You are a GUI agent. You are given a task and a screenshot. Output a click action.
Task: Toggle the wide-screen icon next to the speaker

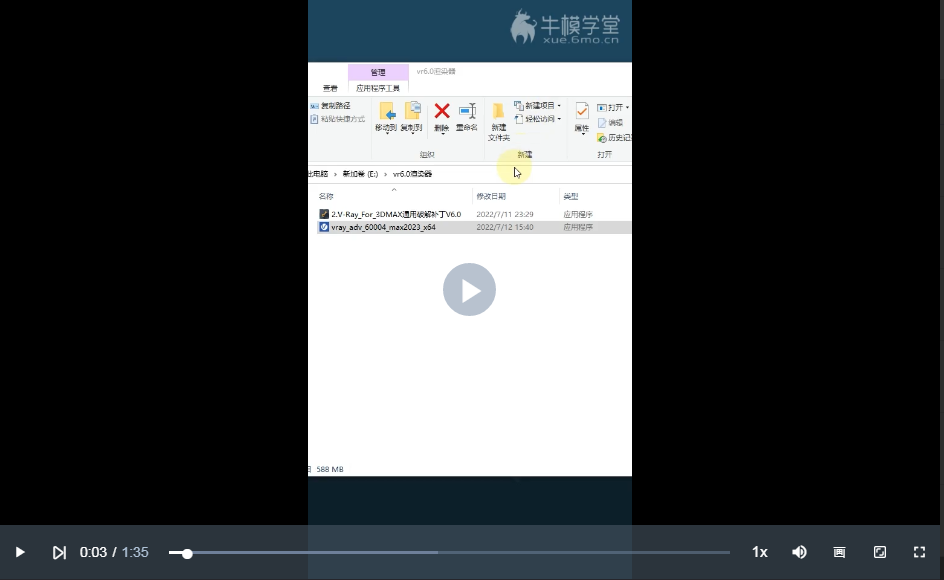(x=839, y=552)
